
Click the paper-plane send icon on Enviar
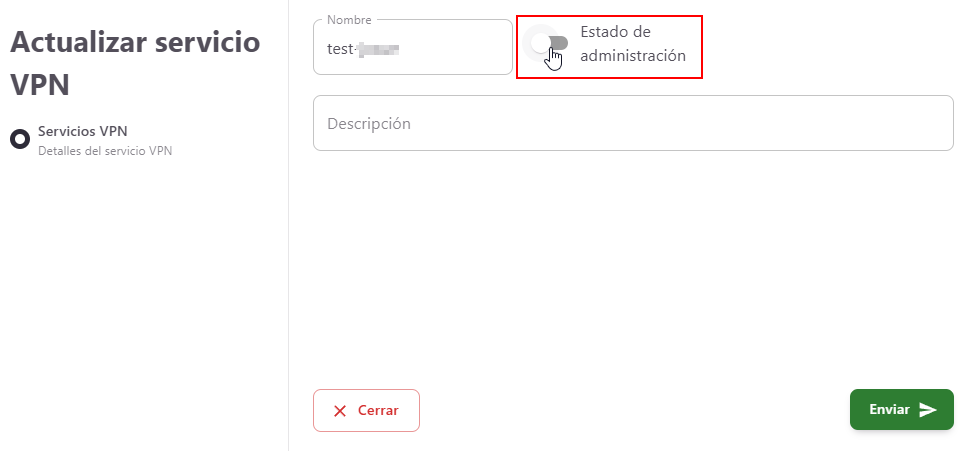(x=928, y=410)
